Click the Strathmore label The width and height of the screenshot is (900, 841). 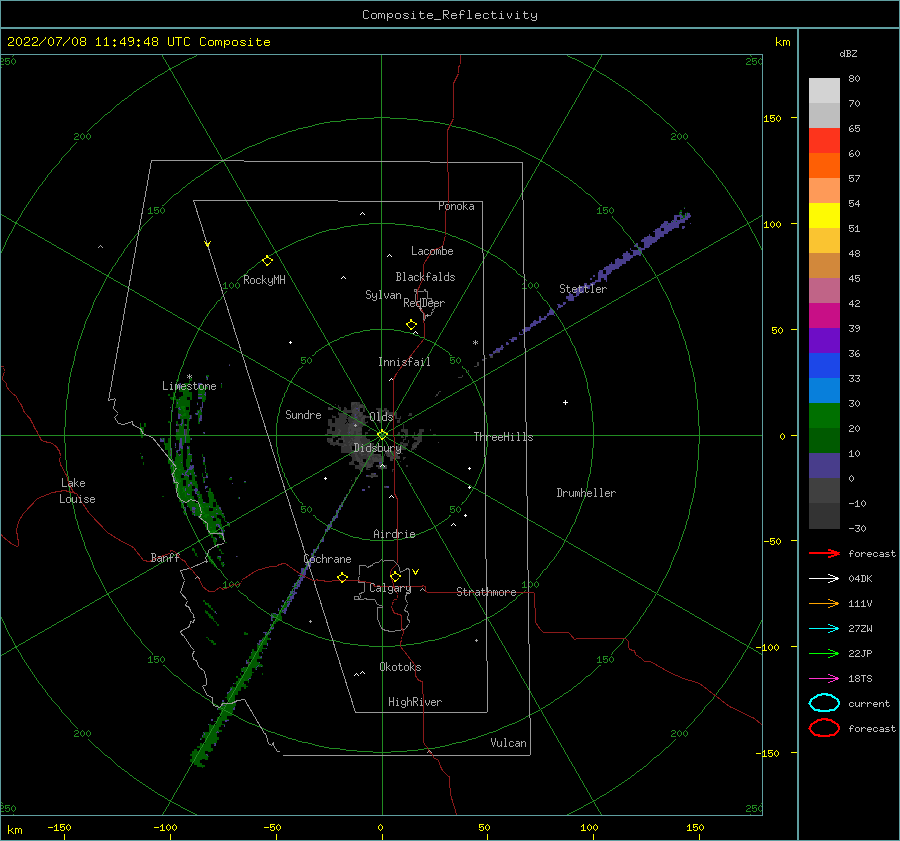[486, 592]
